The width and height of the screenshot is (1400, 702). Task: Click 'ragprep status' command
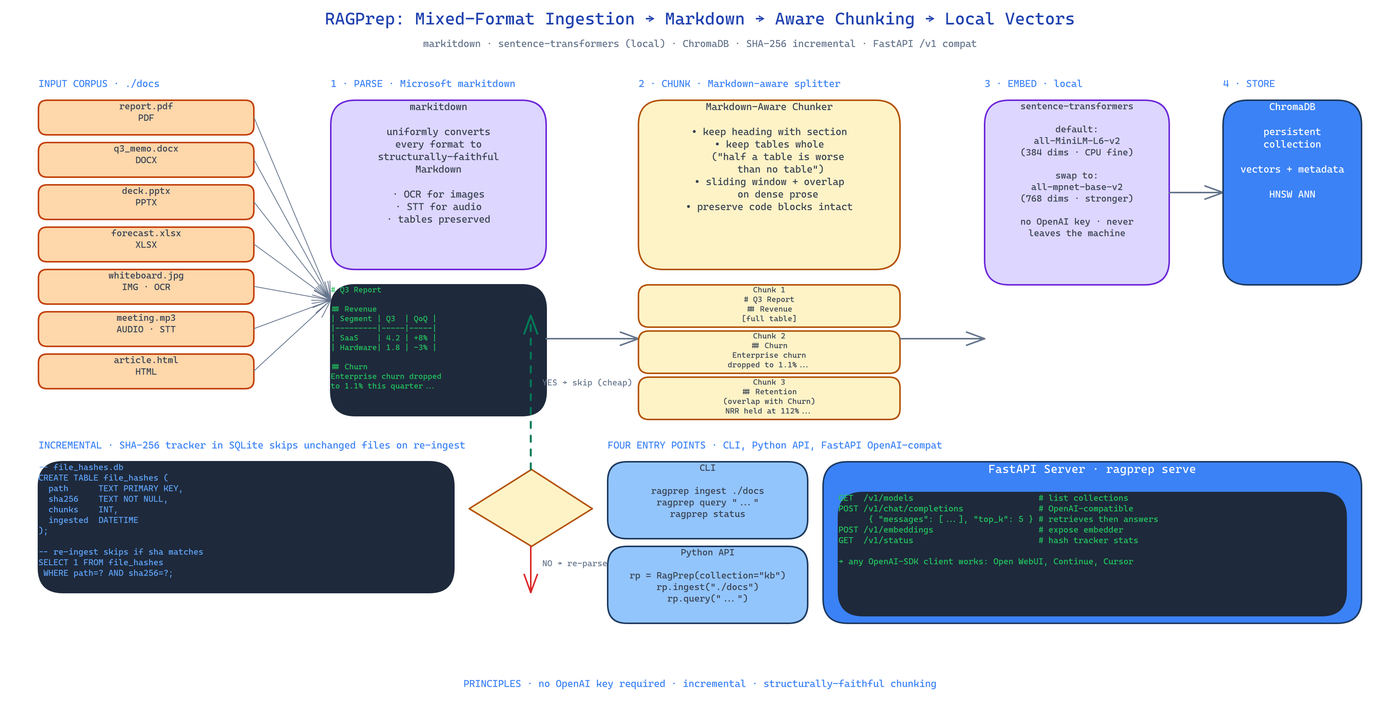pyautogui.click(x=707, y=514)
